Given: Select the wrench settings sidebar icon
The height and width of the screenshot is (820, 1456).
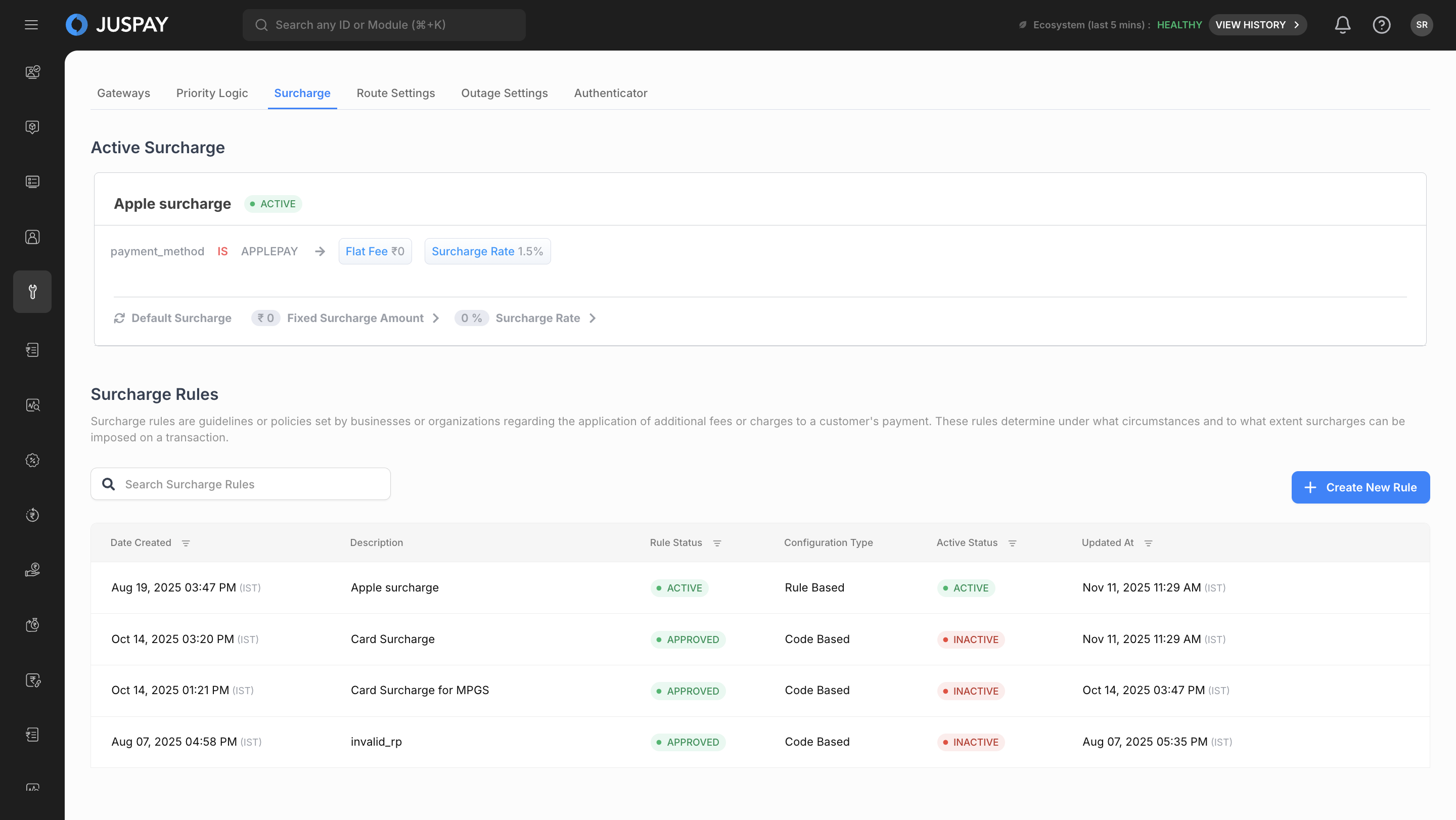Looking at the screenshot, I should [32, 292].
